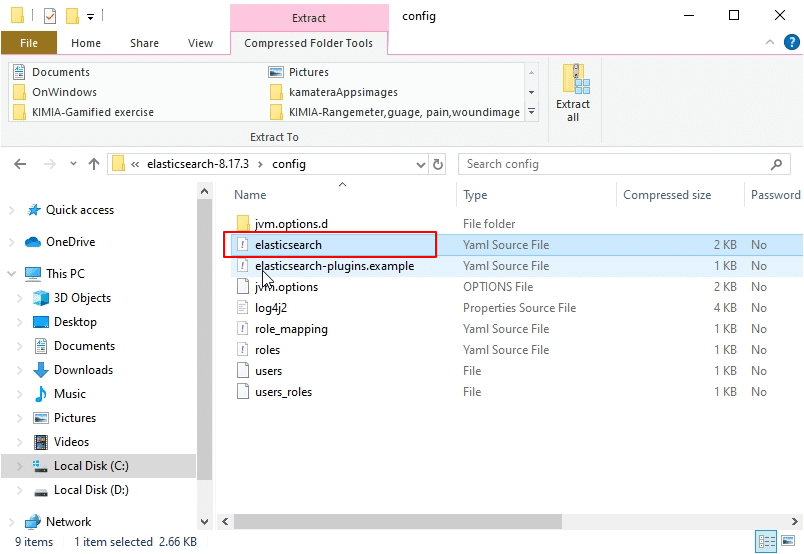
Task: Expand Quick access tree node
Action: [x=12, y=210]
